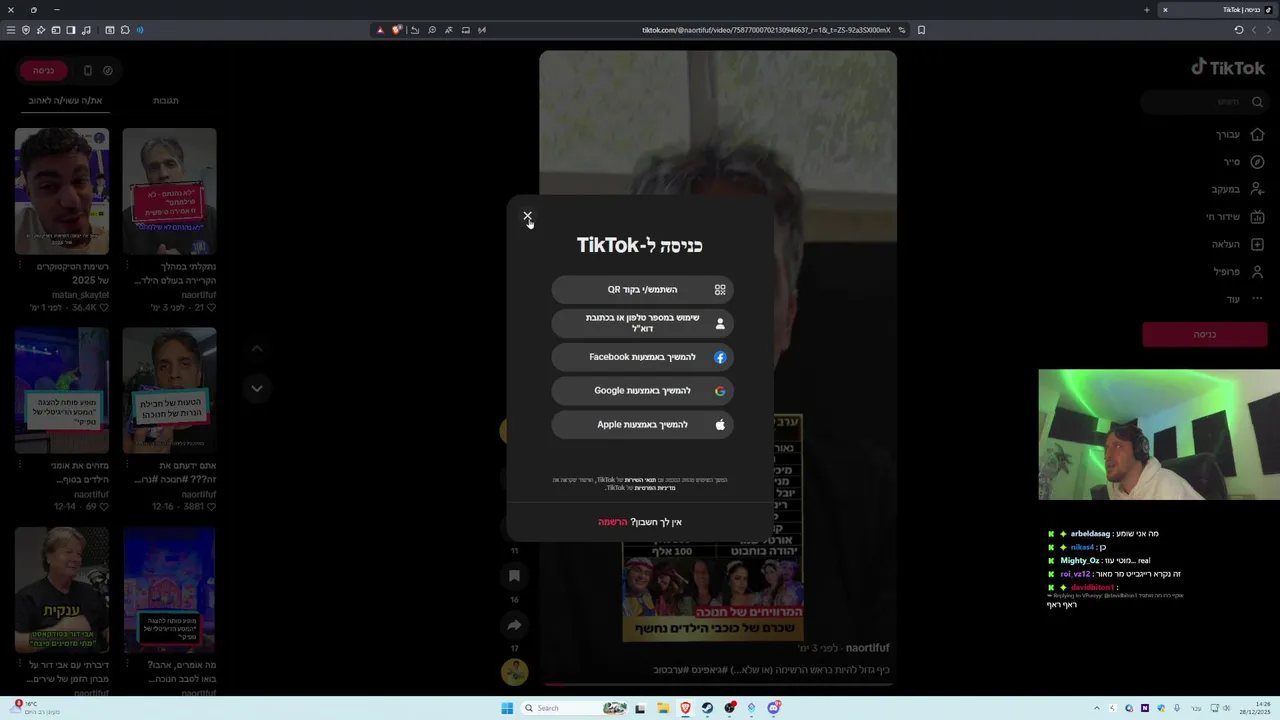The height and width of the screenshot is (720, 1280).
Task: Open video thumbnail with 21 likes
Action: pos(169,191)
